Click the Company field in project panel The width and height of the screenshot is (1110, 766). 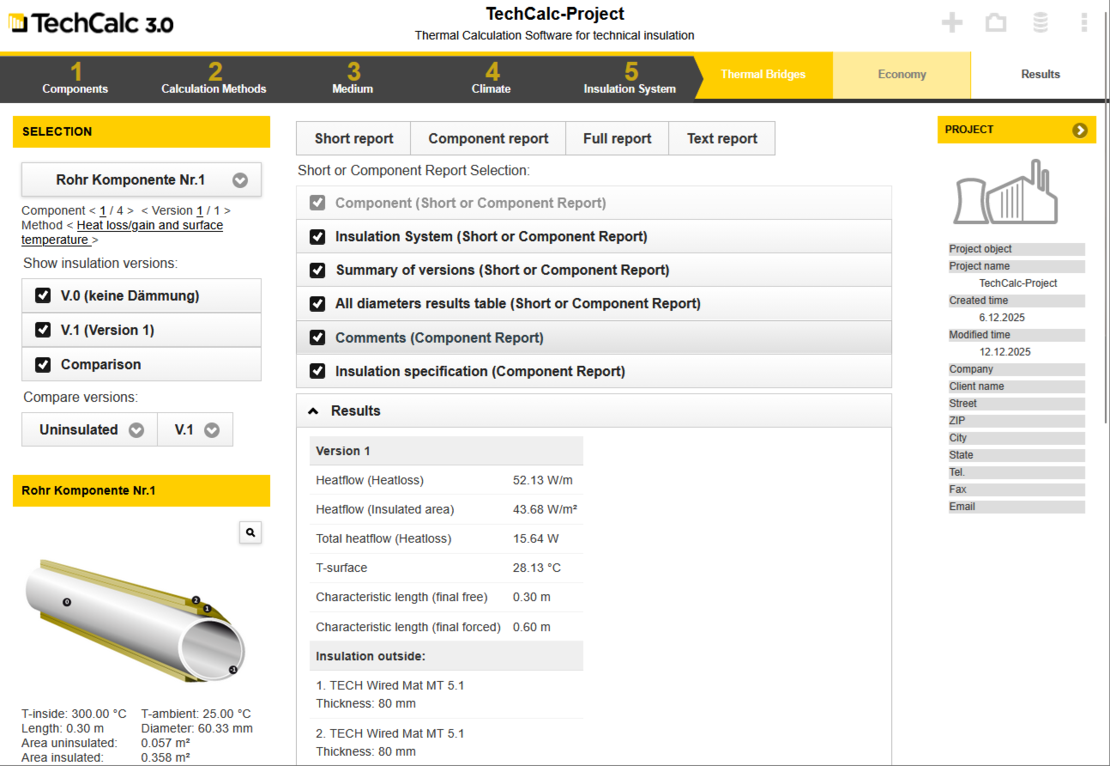pos(1017,370)
